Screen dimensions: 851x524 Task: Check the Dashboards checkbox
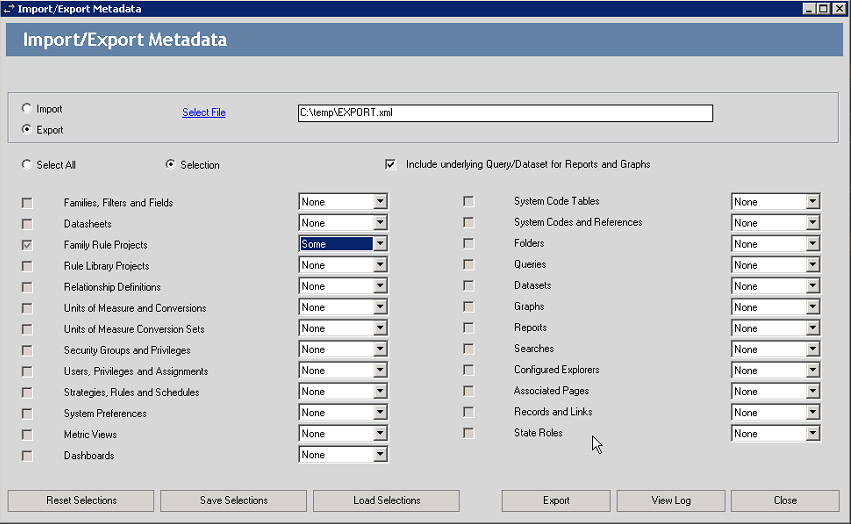tap(27, 456)
